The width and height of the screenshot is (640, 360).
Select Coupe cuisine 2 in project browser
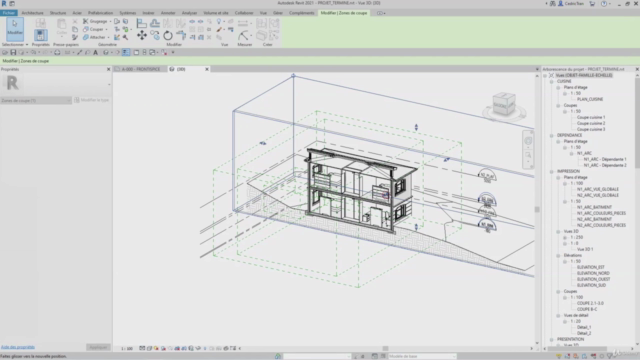(591, 123)
